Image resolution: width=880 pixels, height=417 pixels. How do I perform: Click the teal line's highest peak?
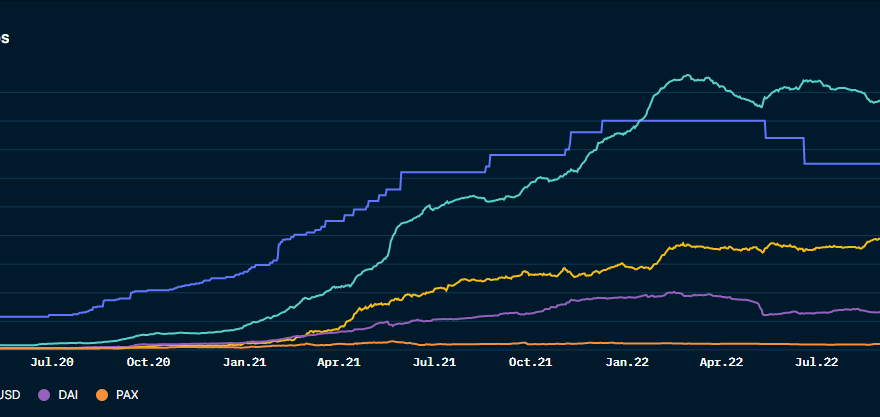click(x=687, y=75)
